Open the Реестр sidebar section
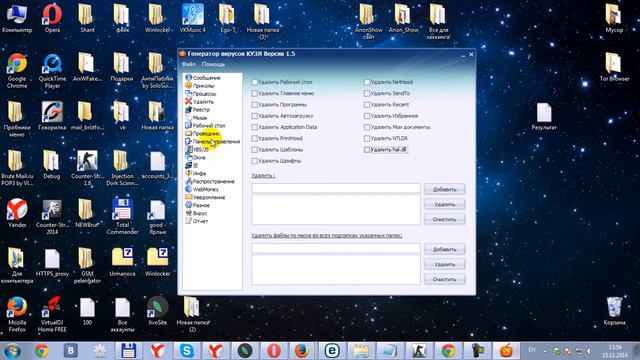The width and height of the screenshot is (640, 360). pos(198,109)
